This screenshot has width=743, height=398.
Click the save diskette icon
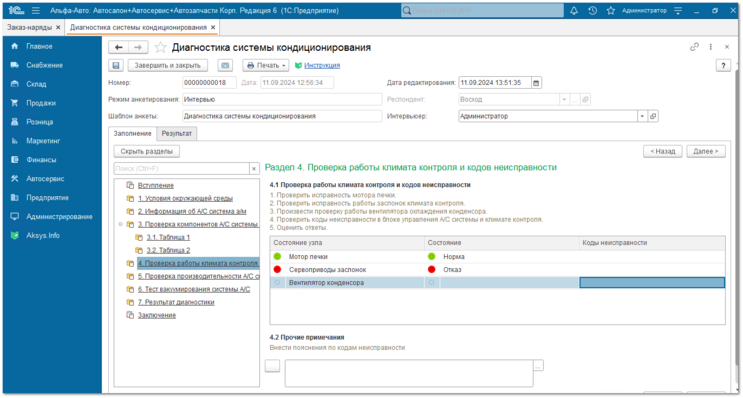[116, 65]
